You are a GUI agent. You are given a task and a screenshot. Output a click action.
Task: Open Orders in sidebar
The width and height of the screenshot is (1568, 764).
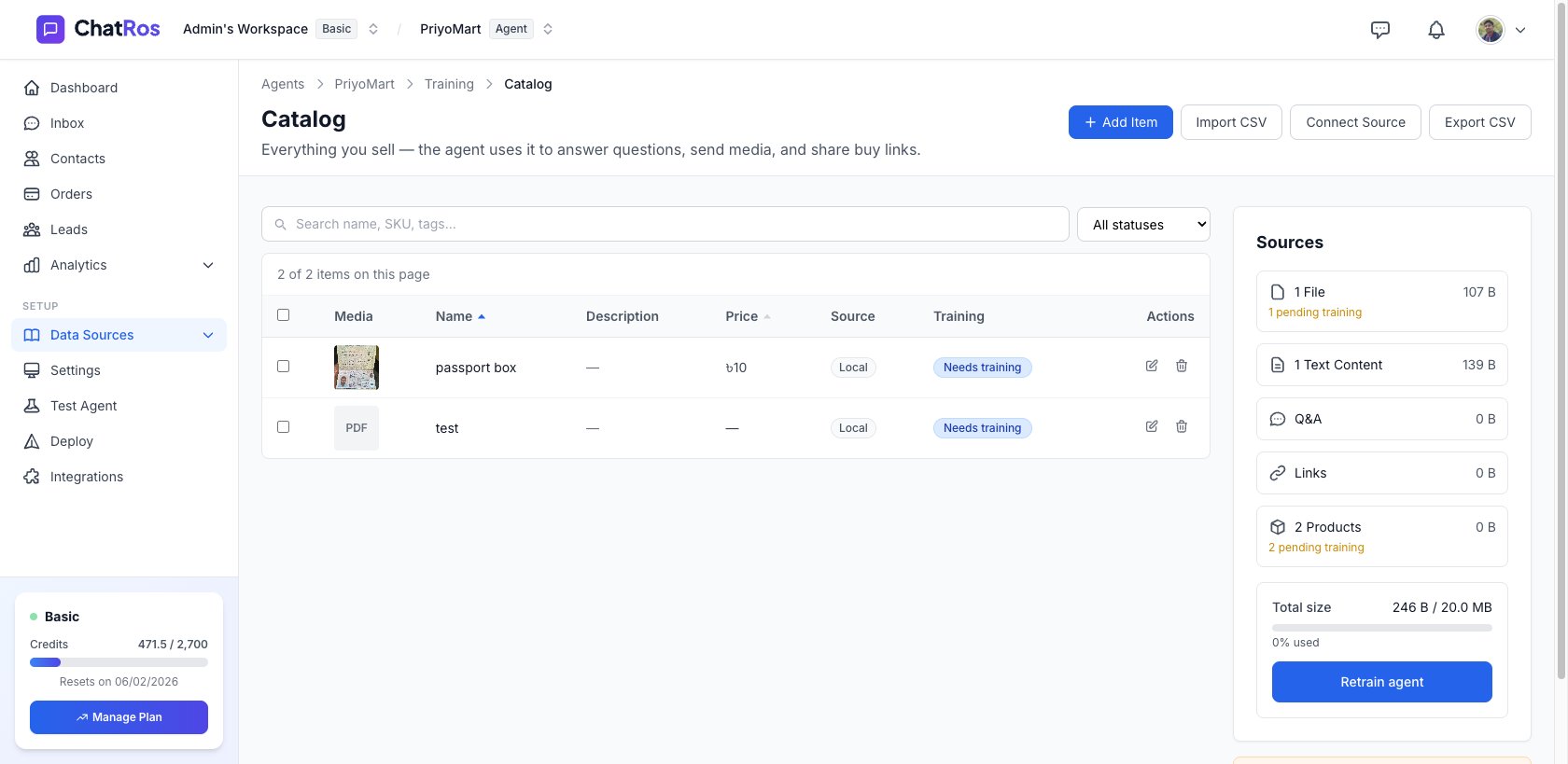(119, 194)
